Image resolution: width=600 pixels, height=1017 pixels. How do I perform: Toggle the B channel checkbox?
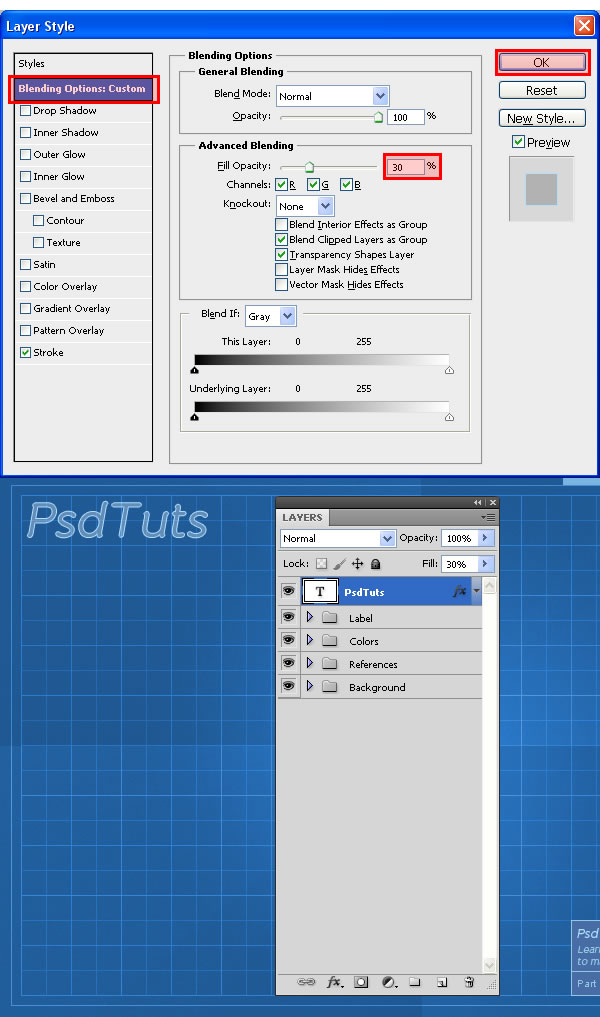(x=346, y=185)
